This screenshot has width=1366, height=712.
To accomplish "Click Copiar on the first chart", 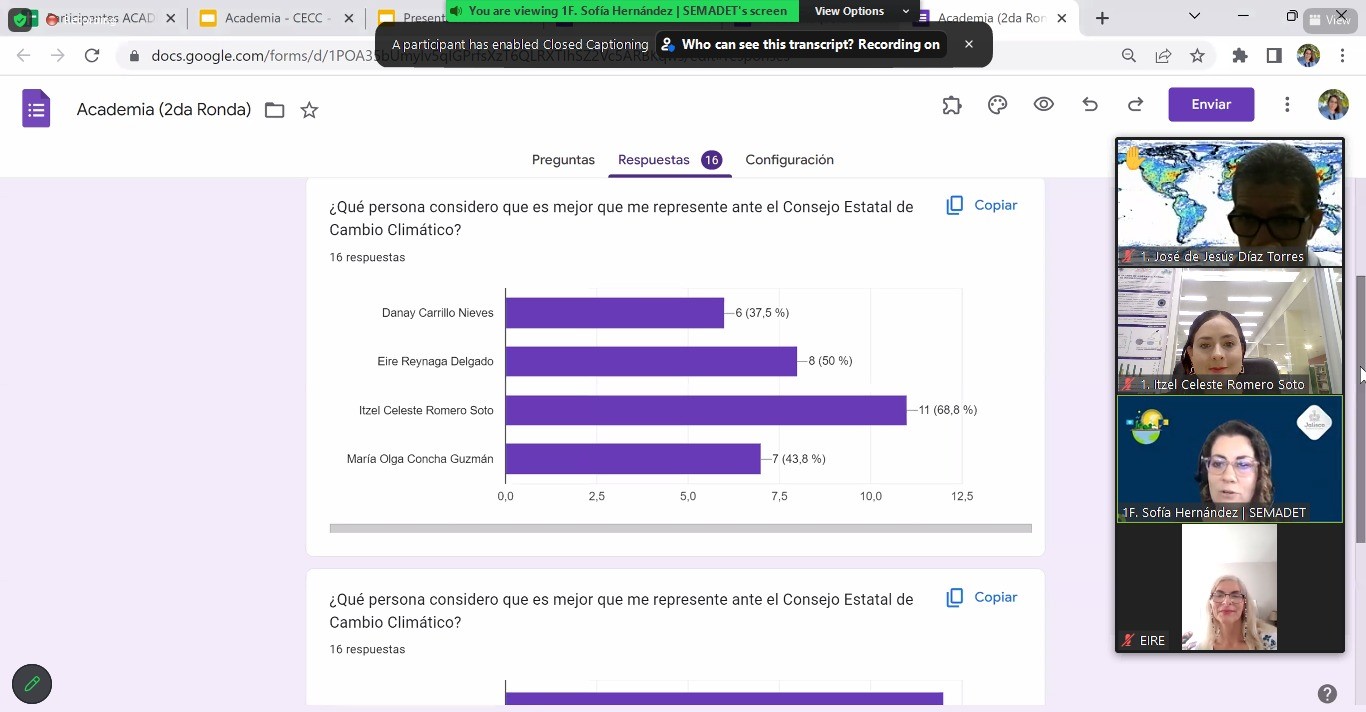I will [982, 205].
